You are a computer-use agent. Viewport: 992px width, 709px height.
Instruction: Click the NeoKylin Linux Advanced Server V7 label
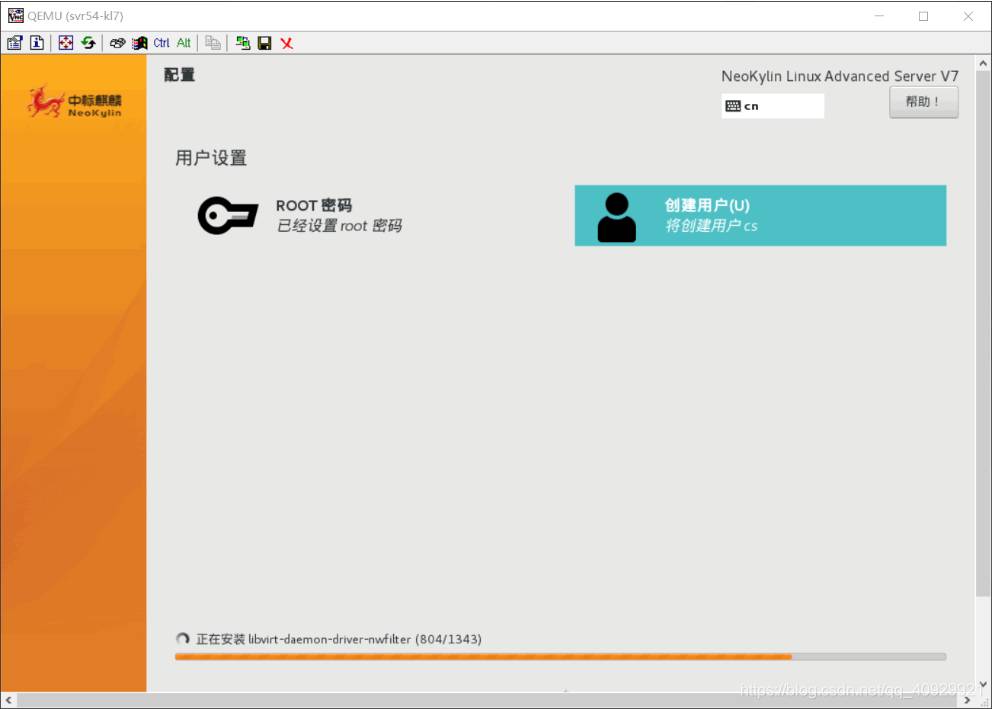840,76
